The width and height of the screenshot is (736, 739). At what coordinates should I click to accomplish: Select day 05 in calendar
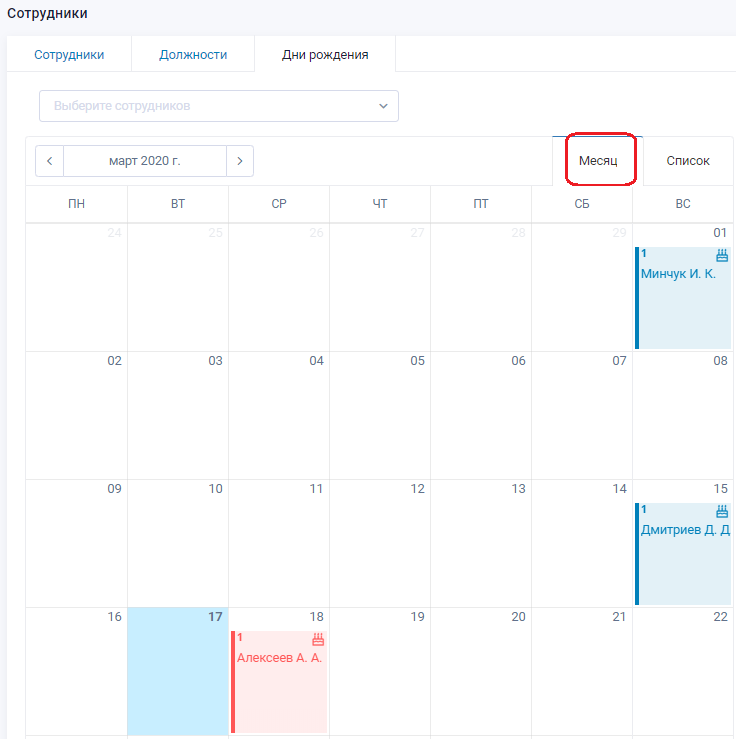coord(380,415)
